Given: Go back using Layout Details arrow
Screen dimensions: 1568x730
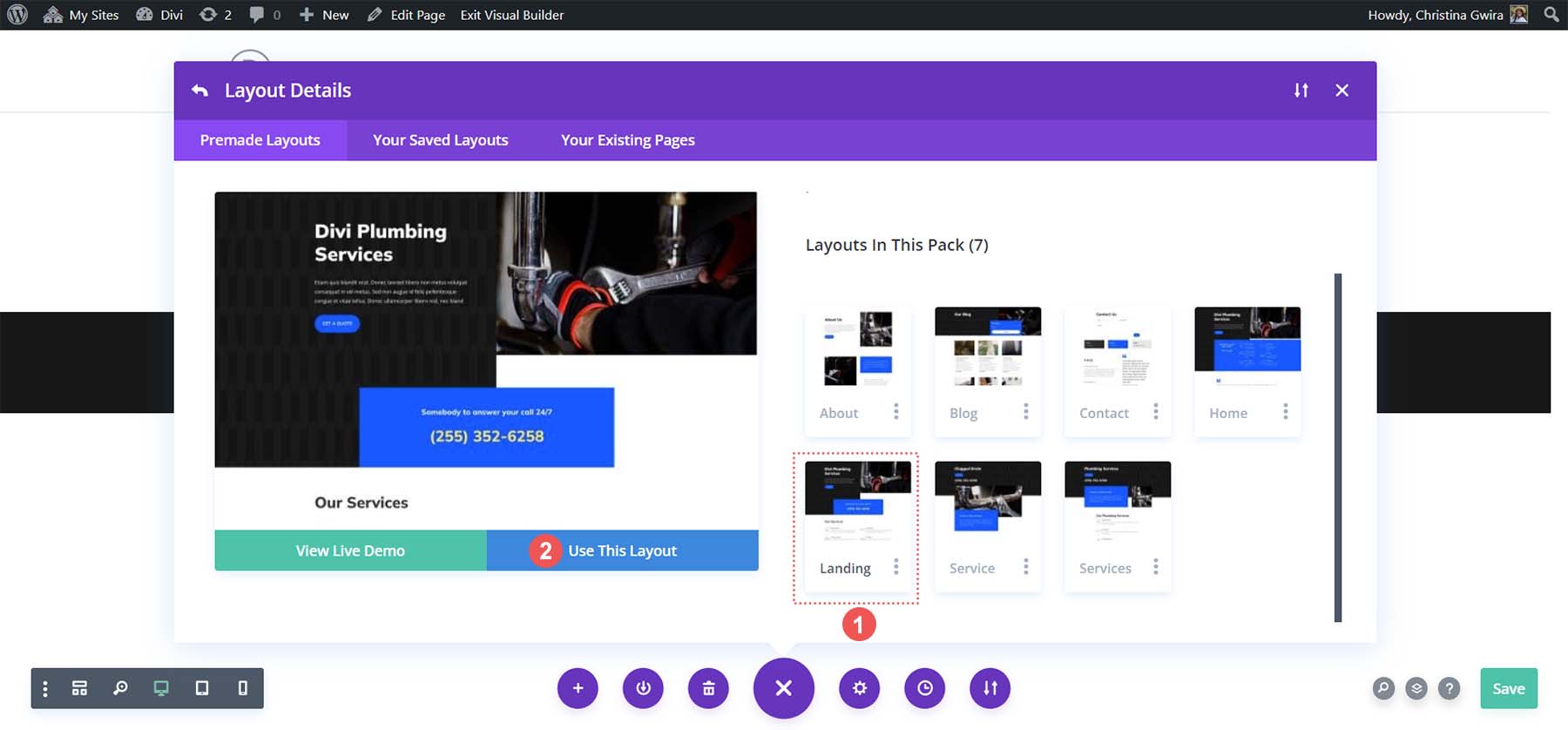Looking at the screenshot, I should click(x=200, y=91).
